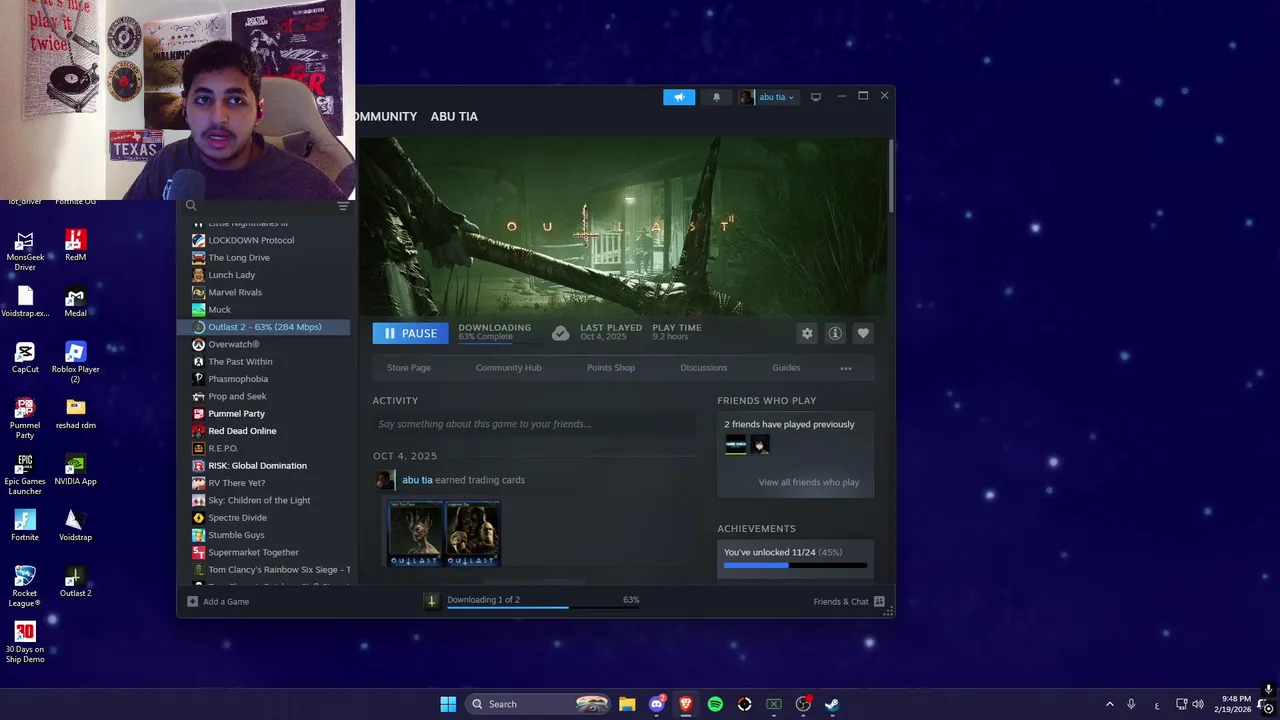Open Friends & Chat icon

pos(879,601)
